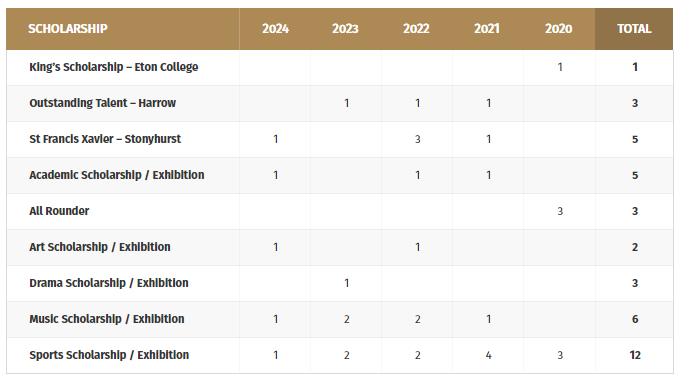Select Drama Scholarship / Exhibition row label
The image size is (681, 382).
point(109,283)
